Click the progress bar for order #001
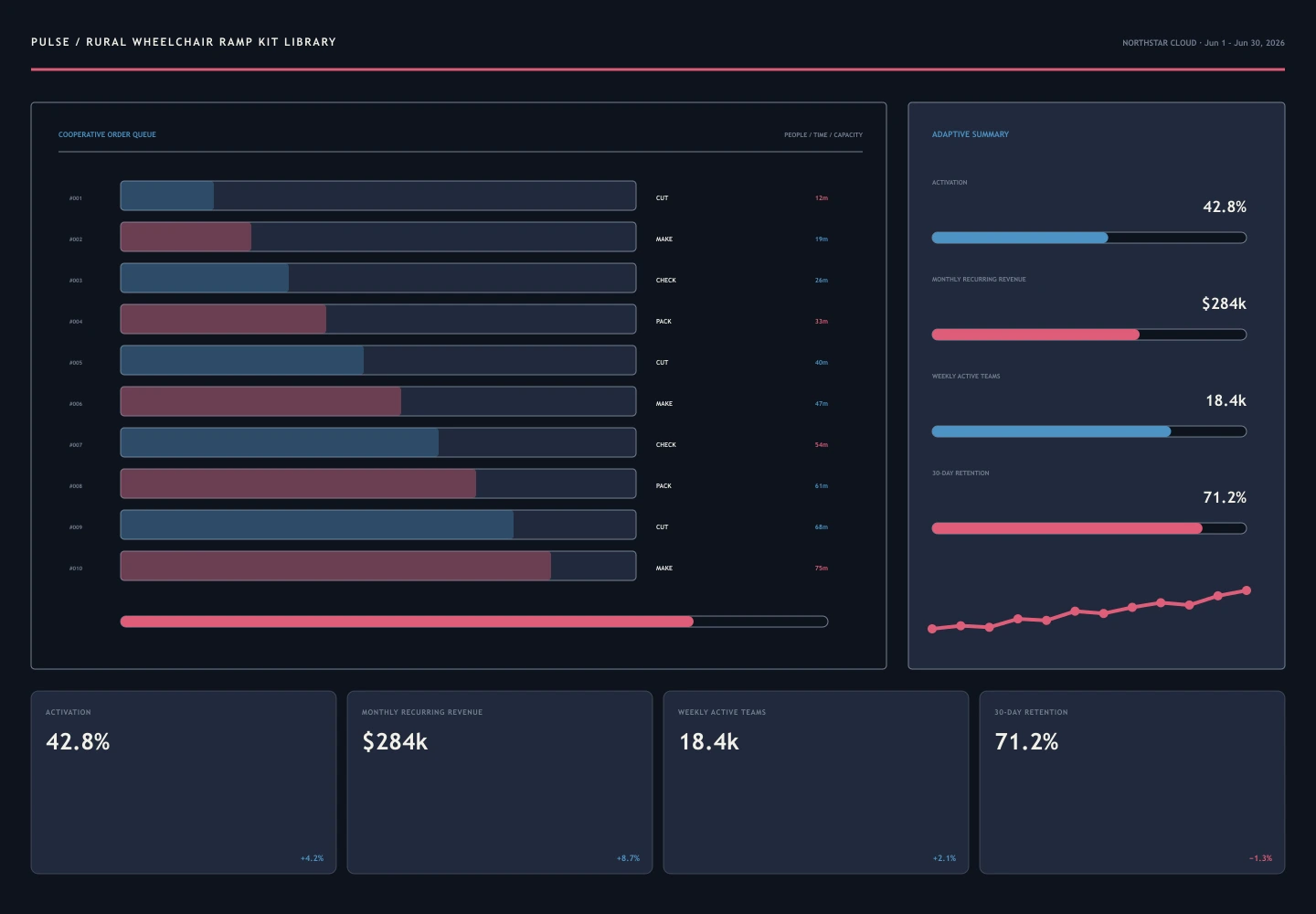Image resolution: width=1316 pixels, height=914 pixels. click(378, 196)
